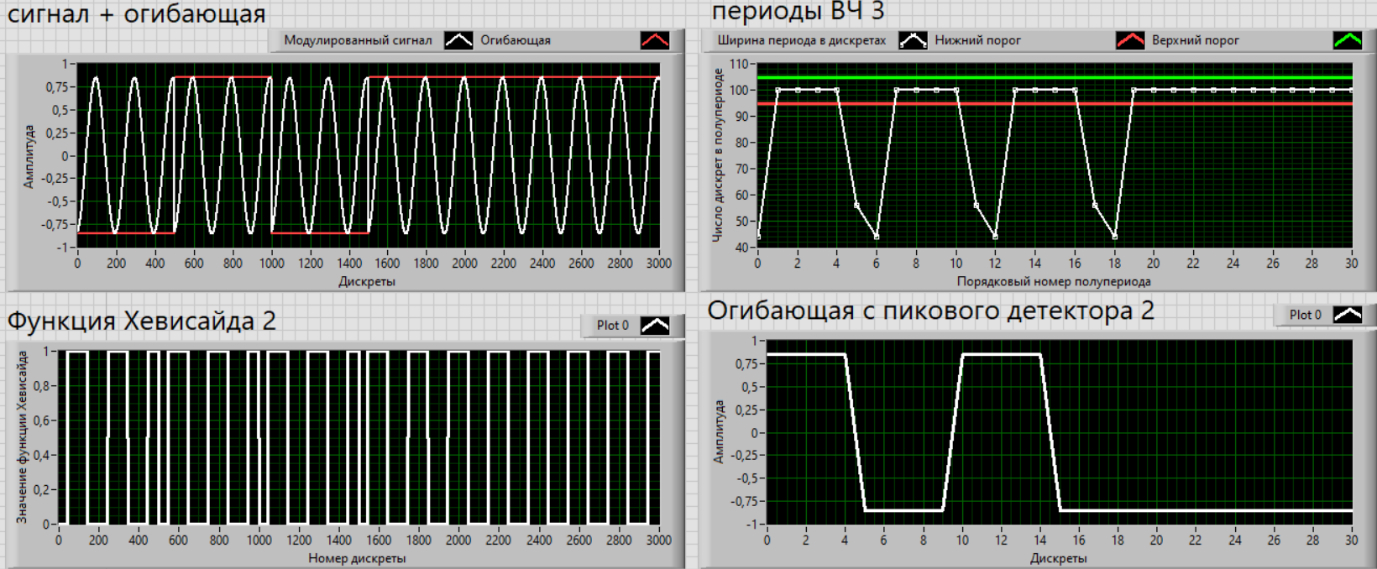Image resolution: width=1377 pixels, height=569 pixels.
Task: Select the Модулированный сигнал legend label
Action: click(x=358, y=41)
